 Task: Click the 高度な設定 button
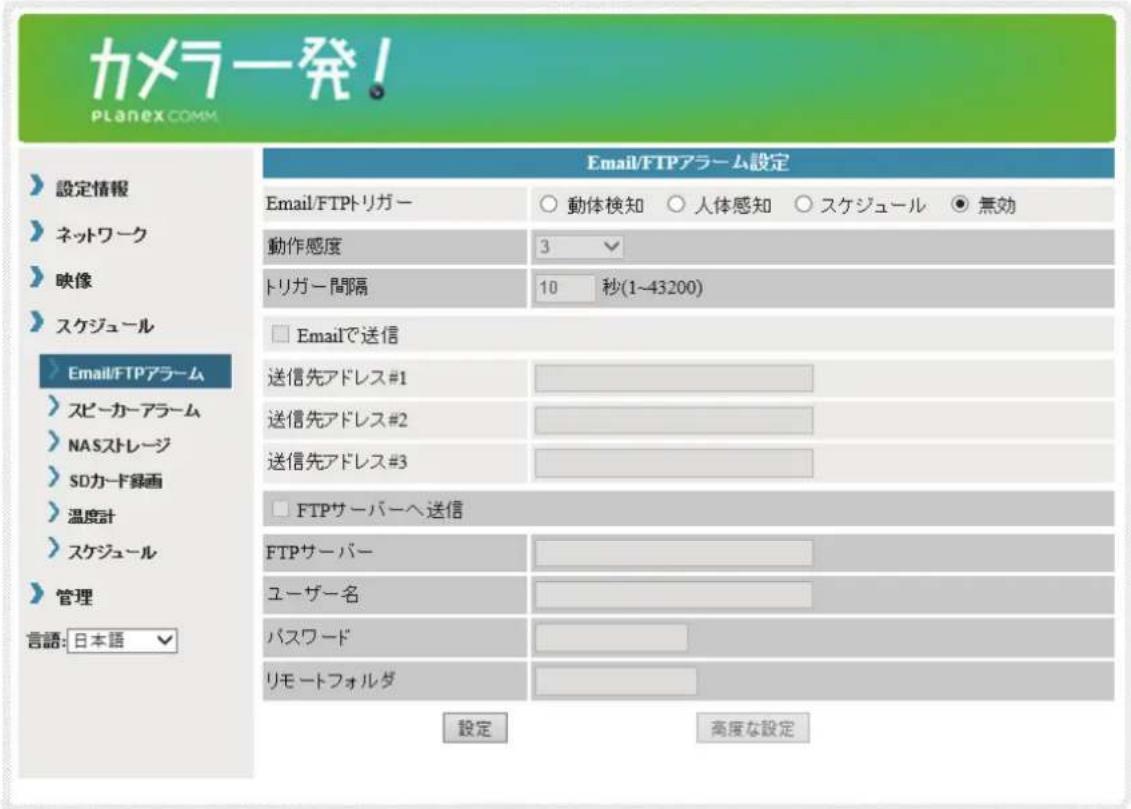[752, 728]
